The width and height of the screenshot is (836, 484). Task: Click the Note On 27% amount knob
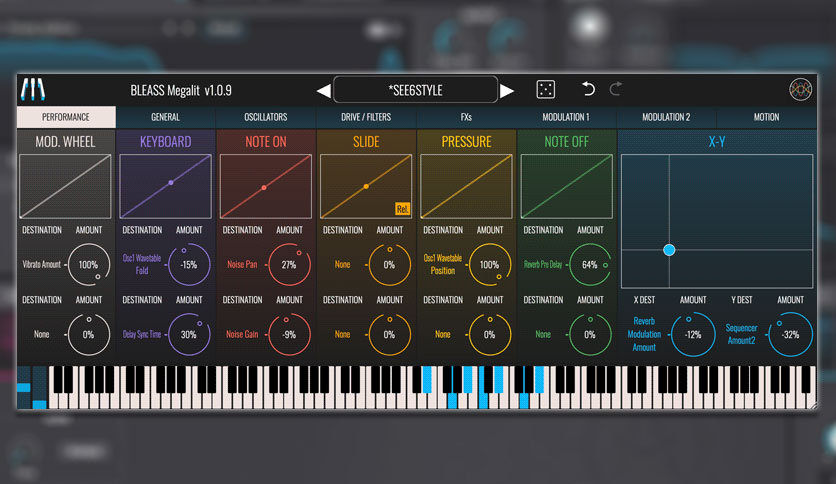(289, 265)
